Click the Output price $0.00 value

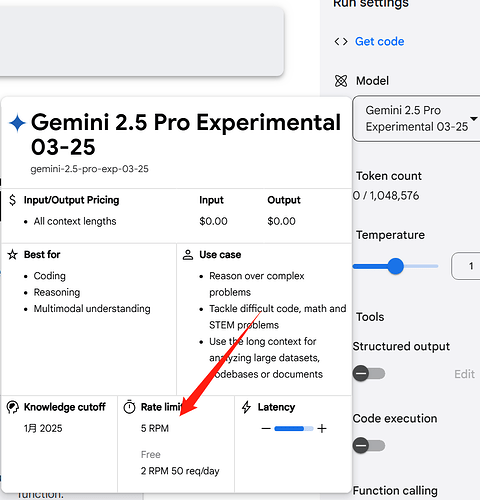coord(281,221)
